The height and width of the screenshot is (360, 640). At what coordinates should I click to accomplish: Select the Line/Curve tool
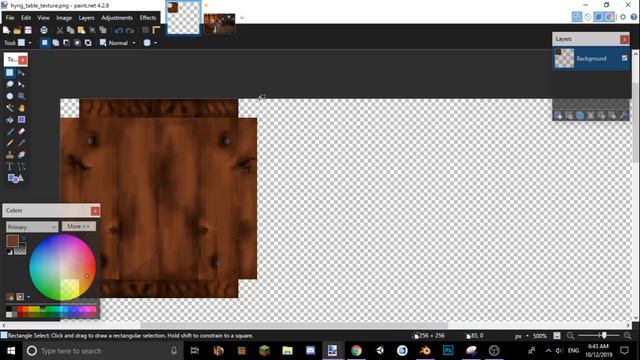pos(22,167)
